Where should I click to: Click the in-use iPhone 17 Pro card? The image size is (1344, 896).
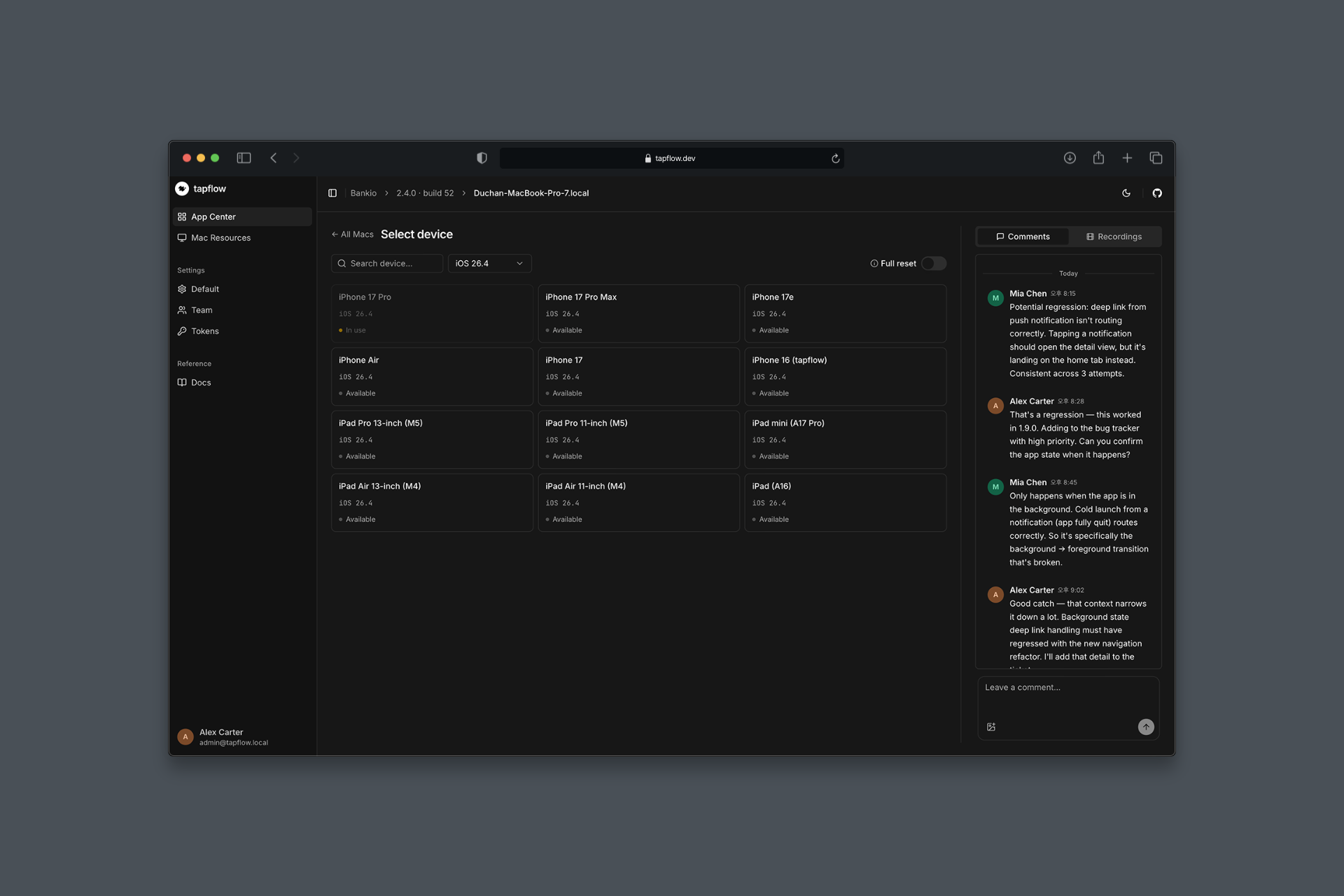(x=432, y=314)
